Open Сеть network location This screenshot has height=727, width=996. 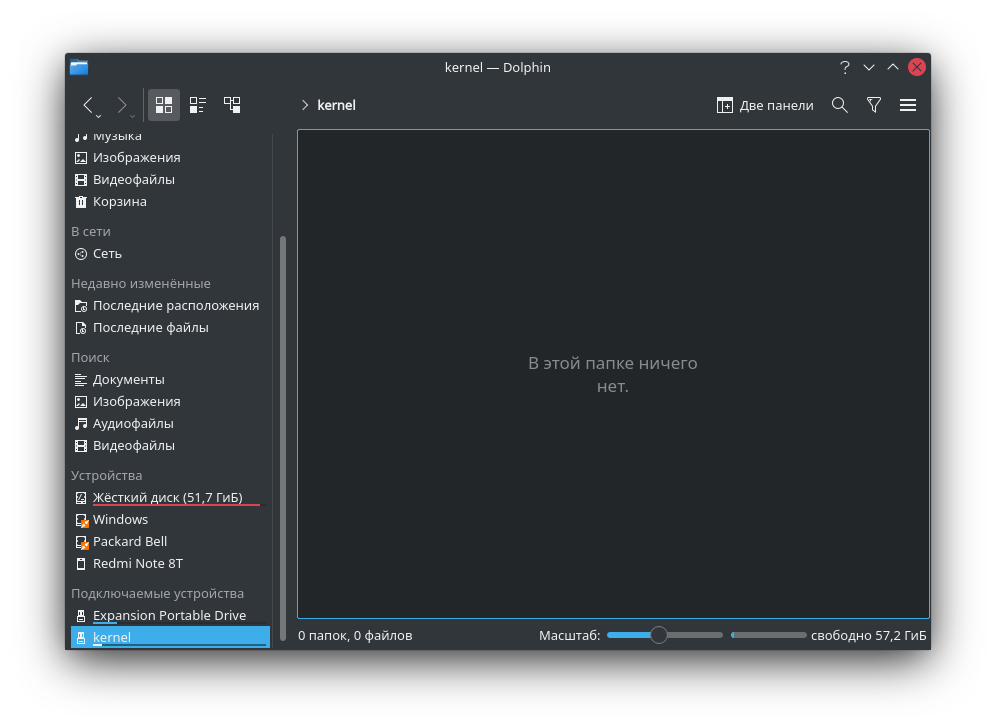coord(170,254)
